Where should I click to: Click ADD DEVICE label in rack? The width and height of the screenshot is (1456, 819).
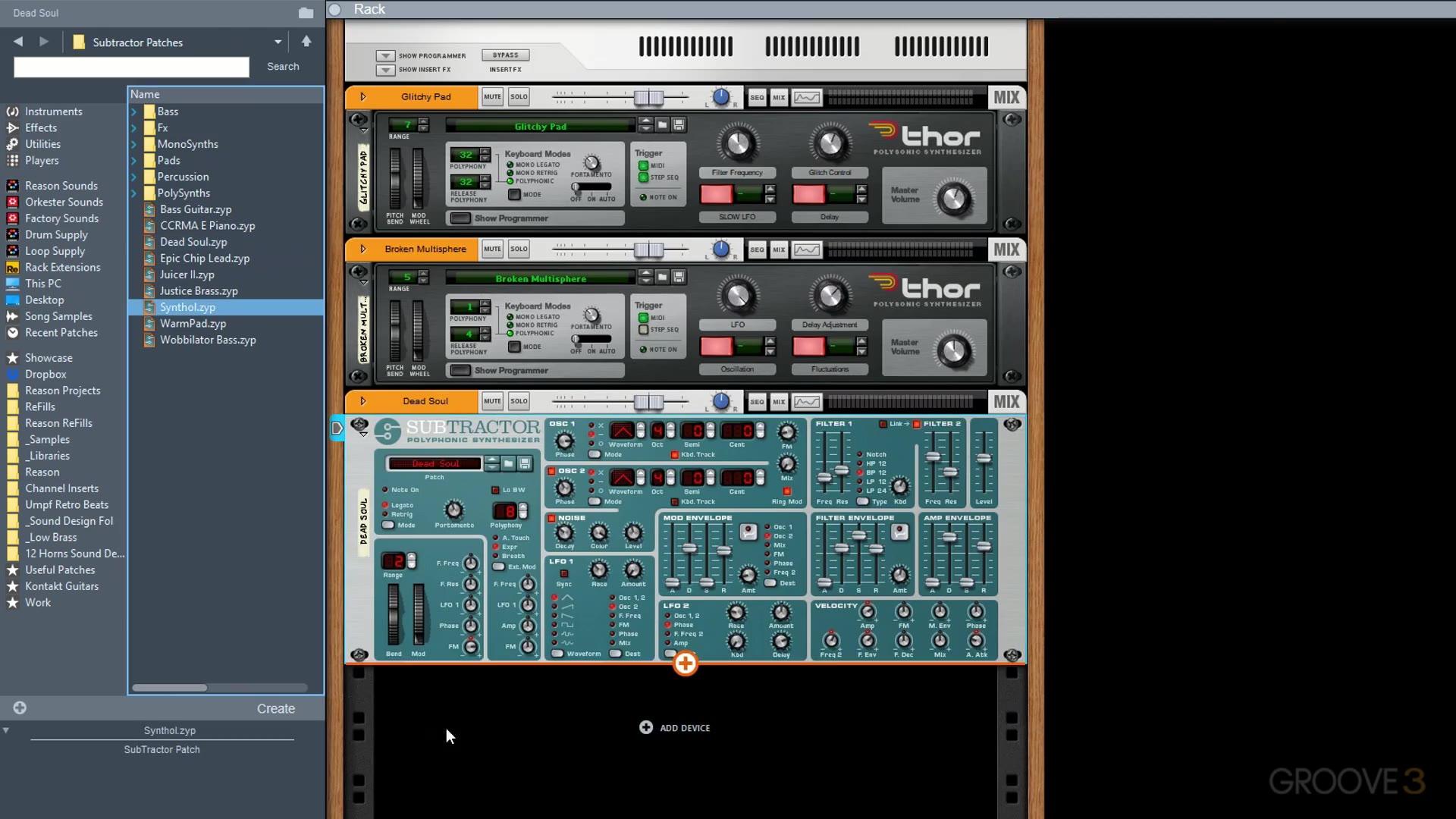point(685,728)
